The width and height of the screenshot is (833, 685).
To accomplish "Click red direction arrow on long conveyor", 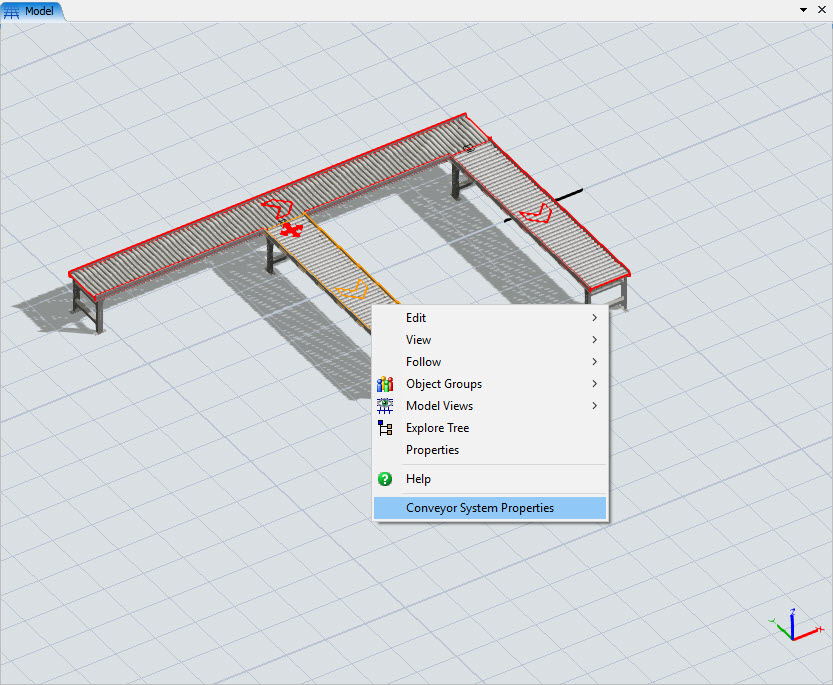I will pyautogui.click(x=277, y=208).
